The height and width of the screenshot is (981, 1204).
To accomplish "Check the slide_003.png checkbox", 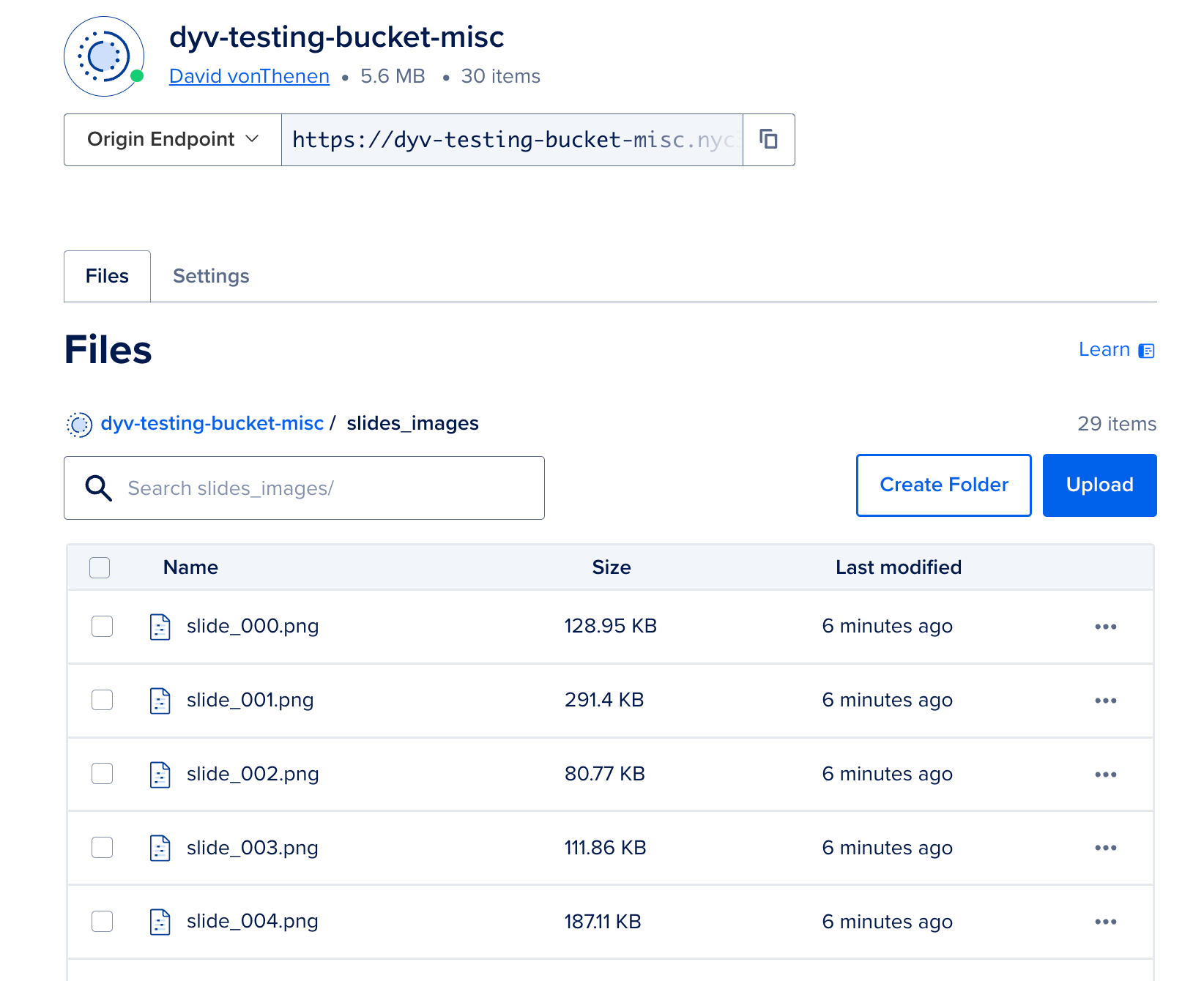I will pyautogui.click(x=102, y=848).
